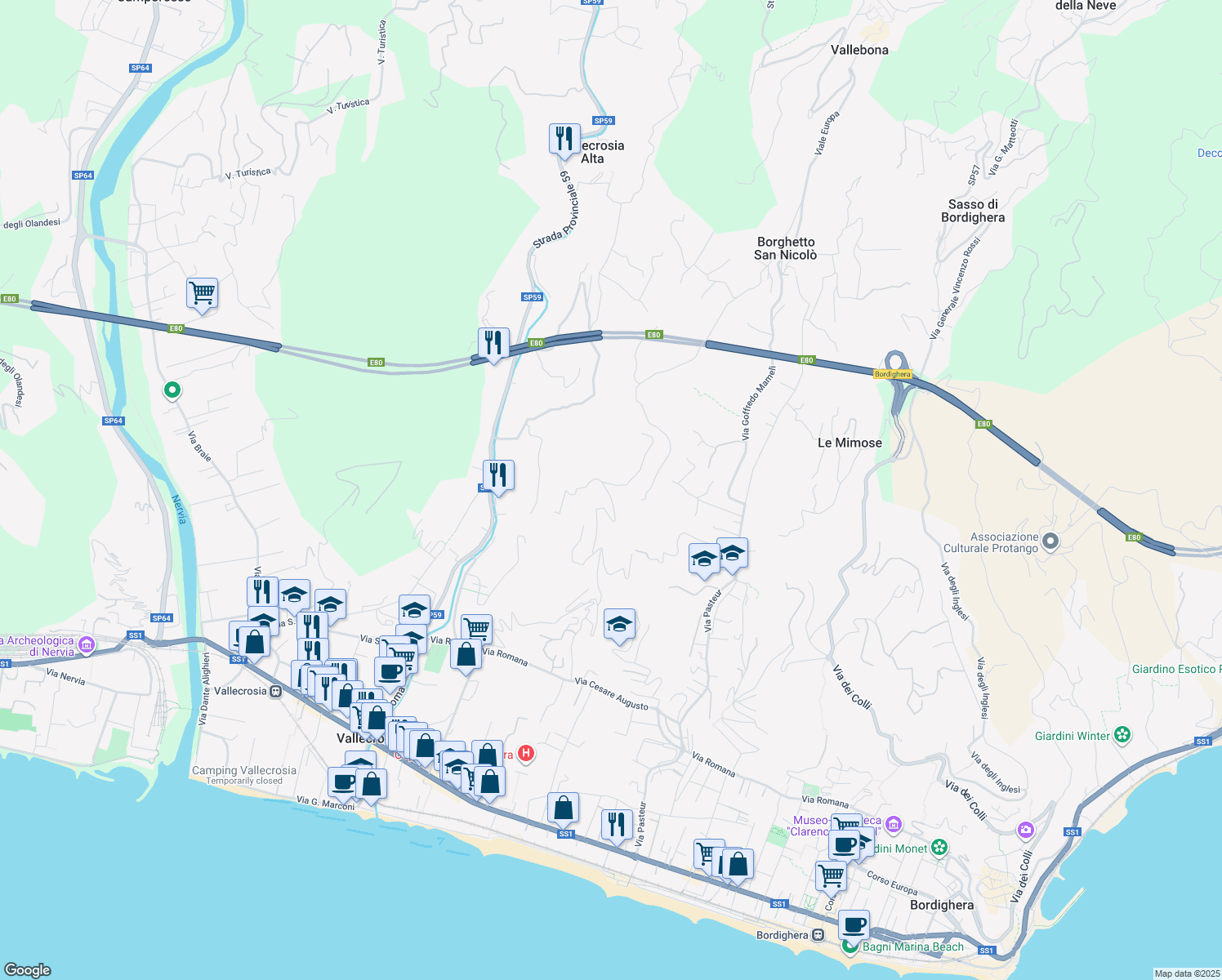Click the Vallecrosia train station icon

(x=275, y=692)
